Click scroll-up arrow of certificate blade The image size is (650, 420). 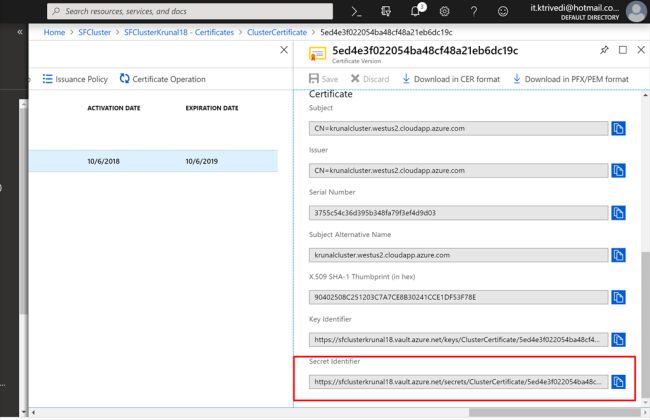(x=645, y=95)
